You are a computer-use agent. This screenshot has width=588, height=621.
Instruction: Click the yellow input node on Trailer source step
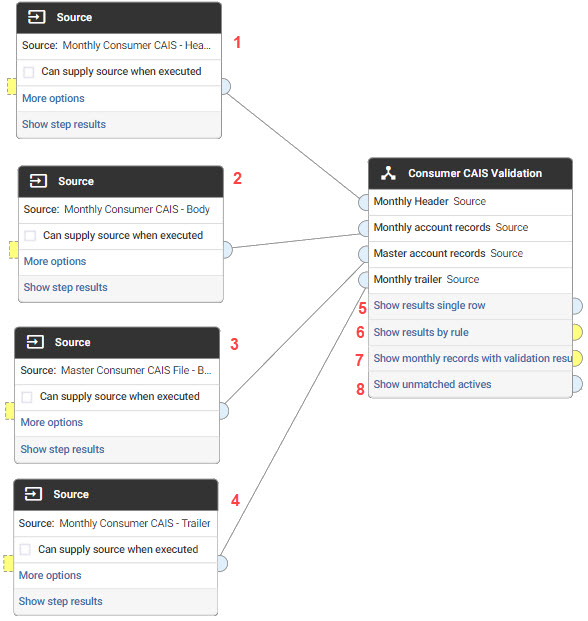pos(9,563)
